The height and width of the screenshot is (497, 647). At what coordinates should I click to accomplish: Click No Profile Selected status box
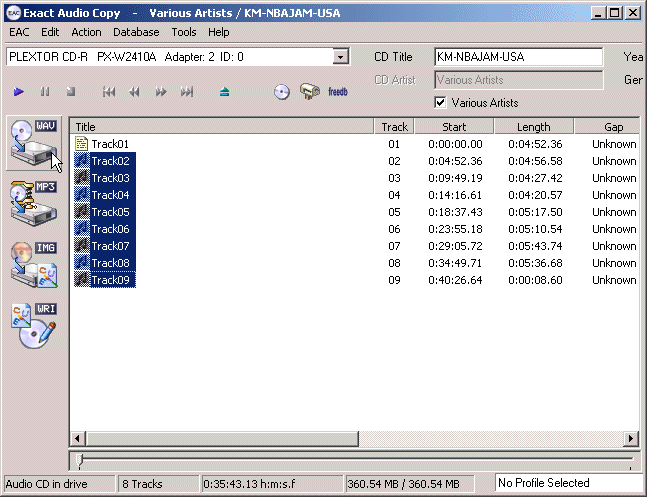pyautogui.click(x=569, y=483)
